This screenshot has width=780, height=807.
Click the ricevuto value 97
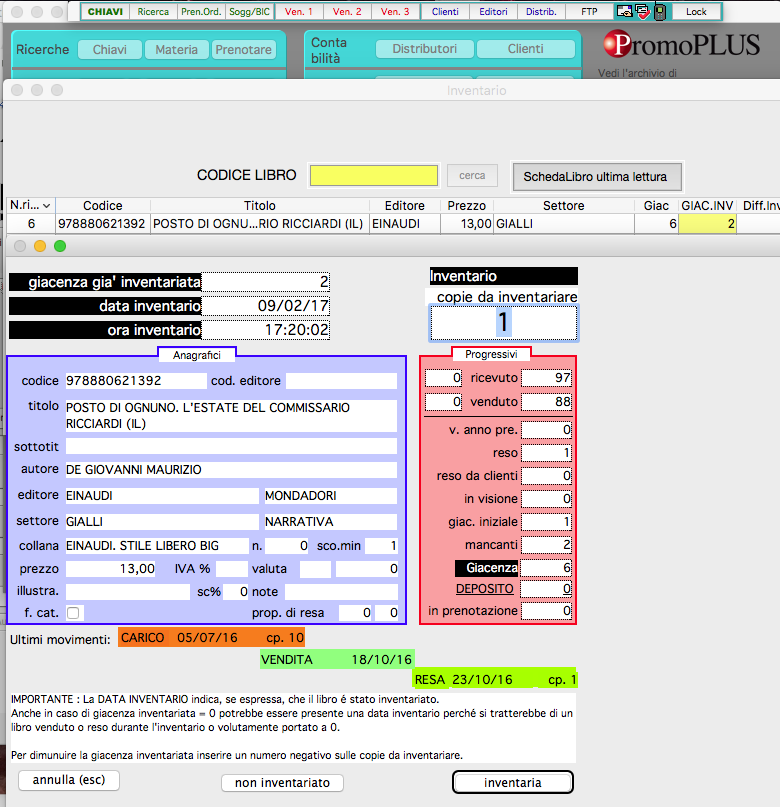pyautogui.click(x=546, y=378)
